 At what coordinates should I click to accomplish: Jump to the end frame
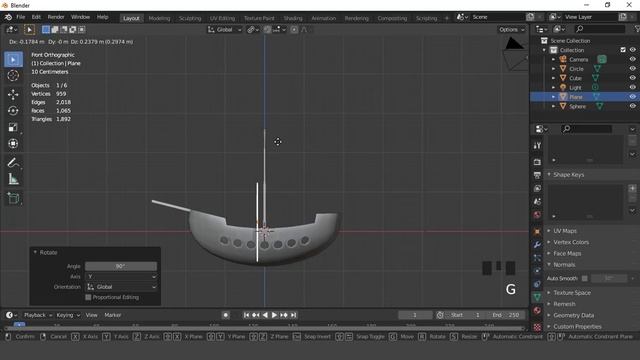pos(293,315)
